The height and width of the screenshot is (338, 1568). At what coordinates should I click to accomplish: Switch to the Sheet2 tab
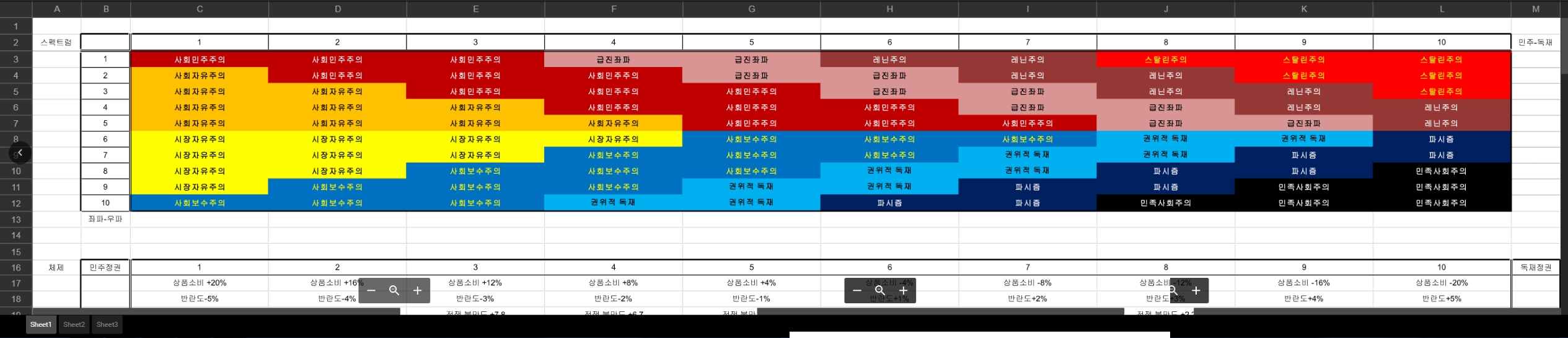[x=74, y=324]
